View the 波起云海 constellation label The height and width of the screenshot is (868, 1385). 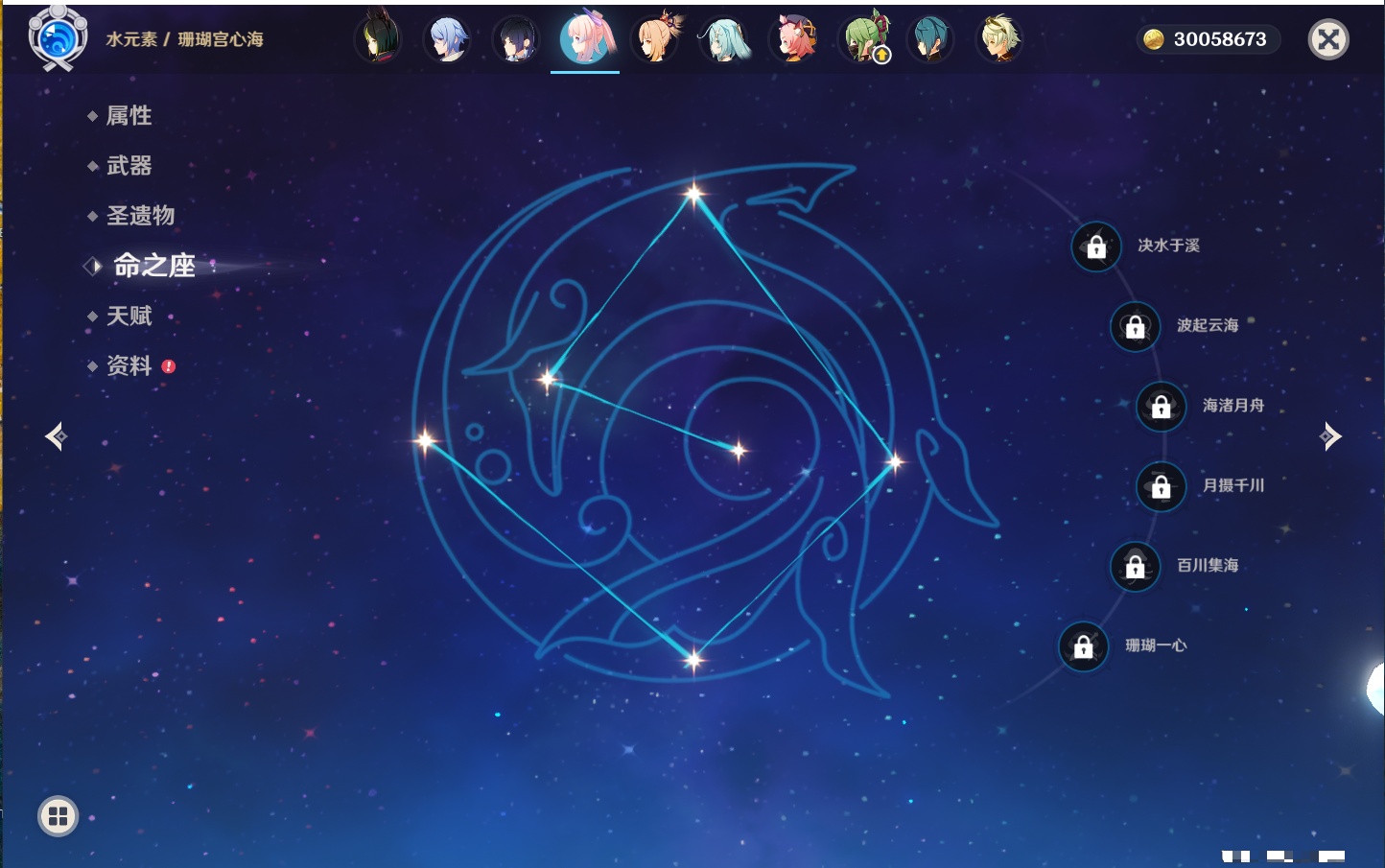(1208, 325)
